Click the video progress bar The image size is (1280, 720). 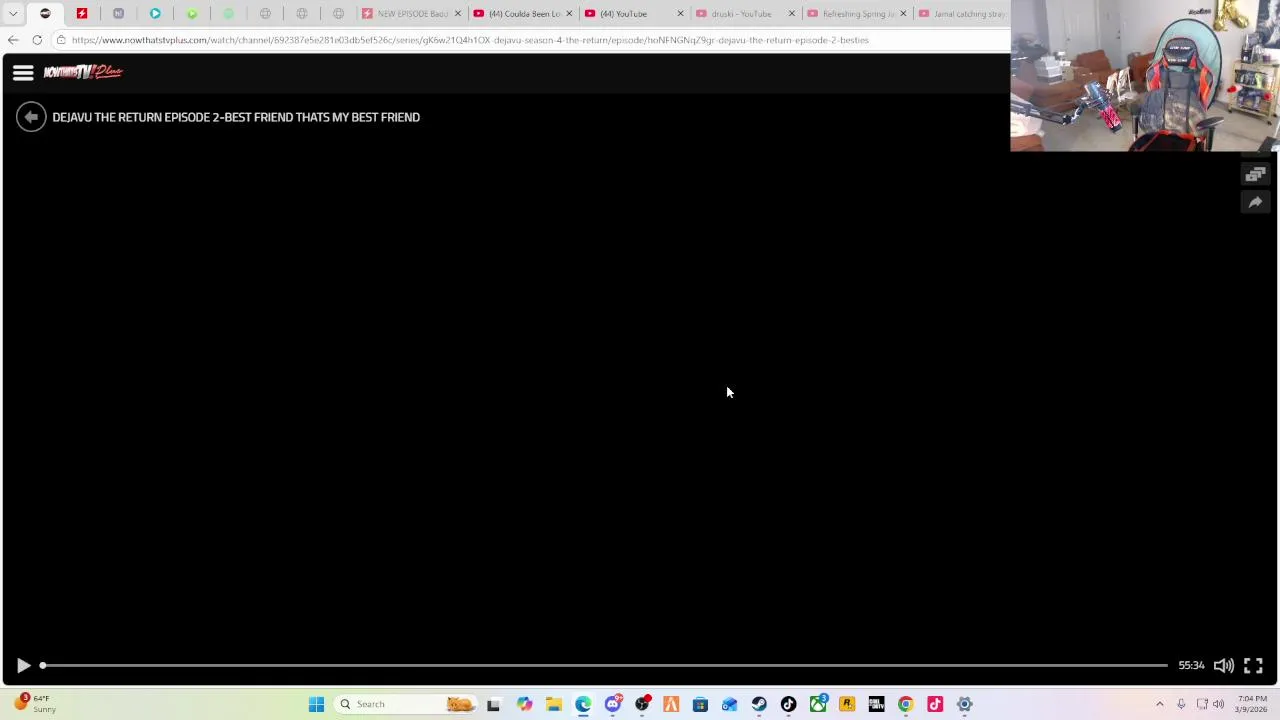click(x=604, y=666)
